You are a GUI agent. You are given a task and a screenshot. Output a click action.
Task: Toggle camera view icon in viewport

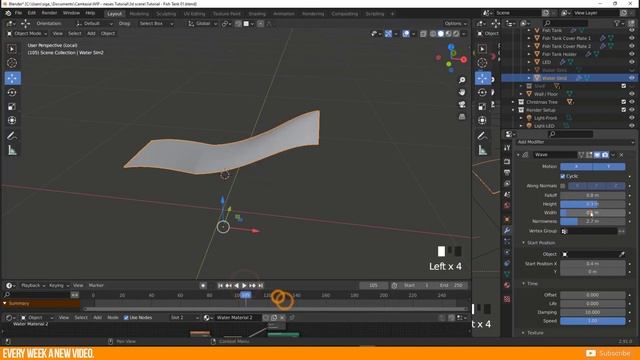462,104
